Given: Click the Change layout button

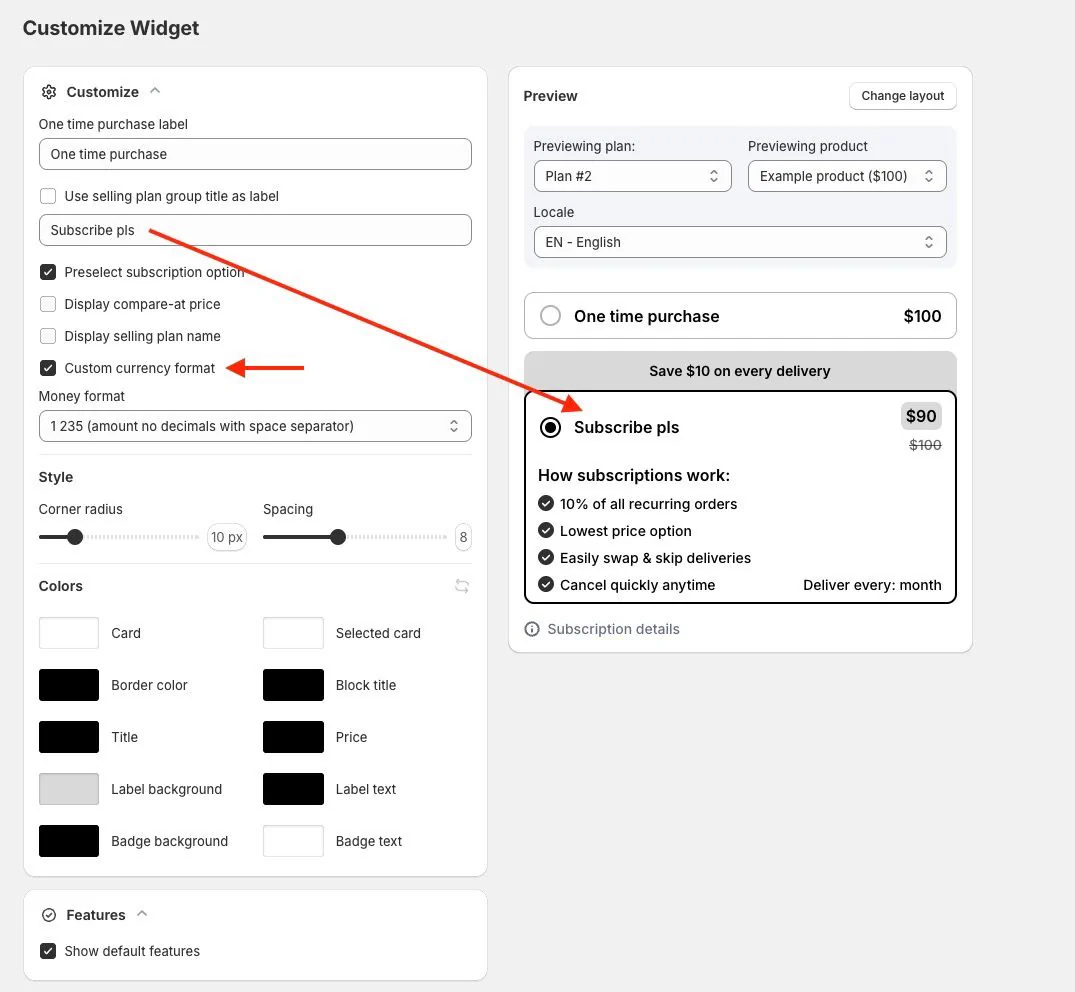Looking at the screenshot, I should [902, 96].
